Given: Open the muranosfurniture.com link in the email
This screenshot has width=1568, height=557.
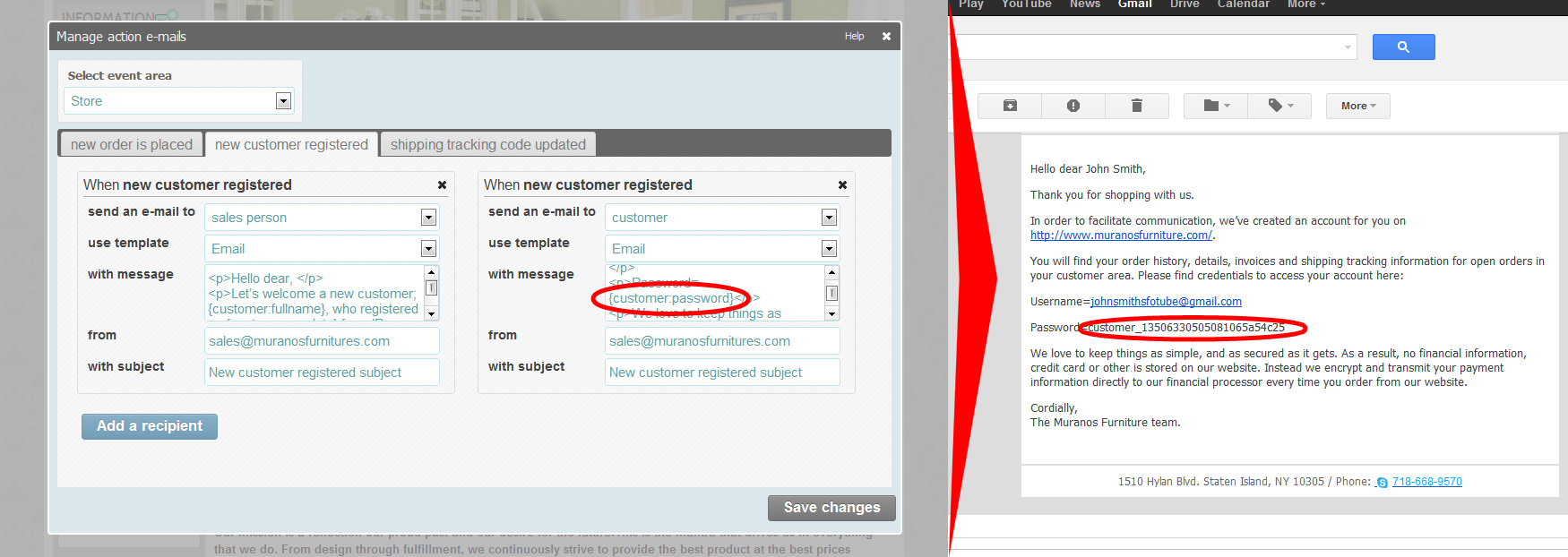Looking at the screenshot, I should pos(1121,236).
